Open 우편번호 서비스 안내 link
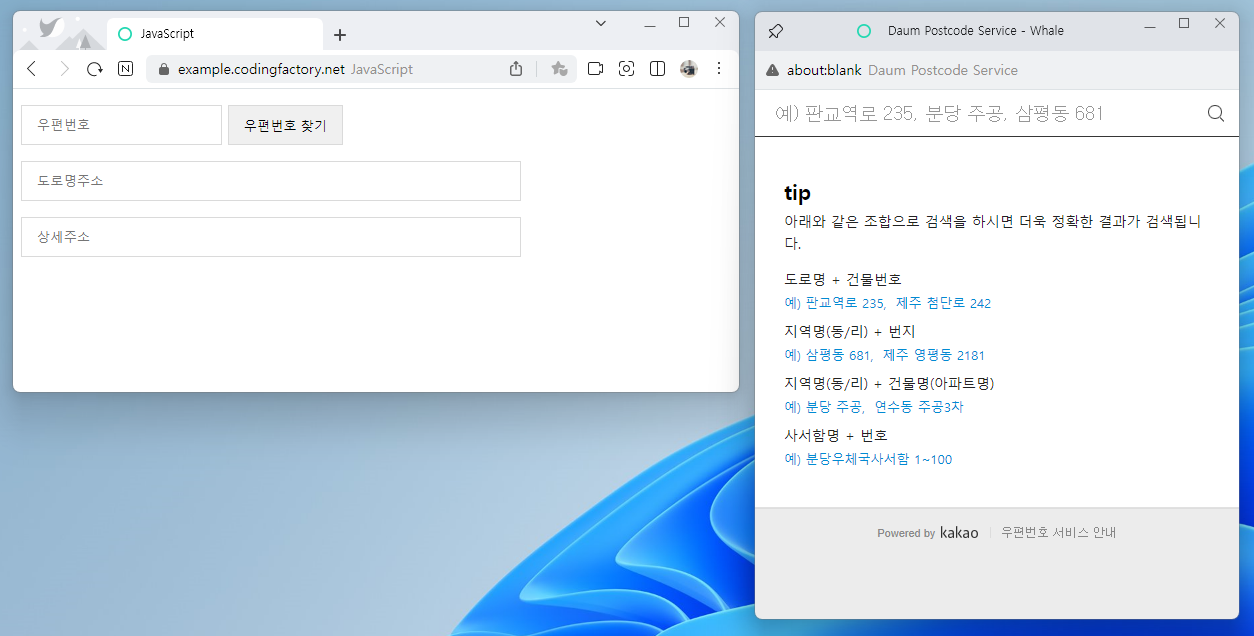This screenshot has height=636, width=1254. 1059,533
